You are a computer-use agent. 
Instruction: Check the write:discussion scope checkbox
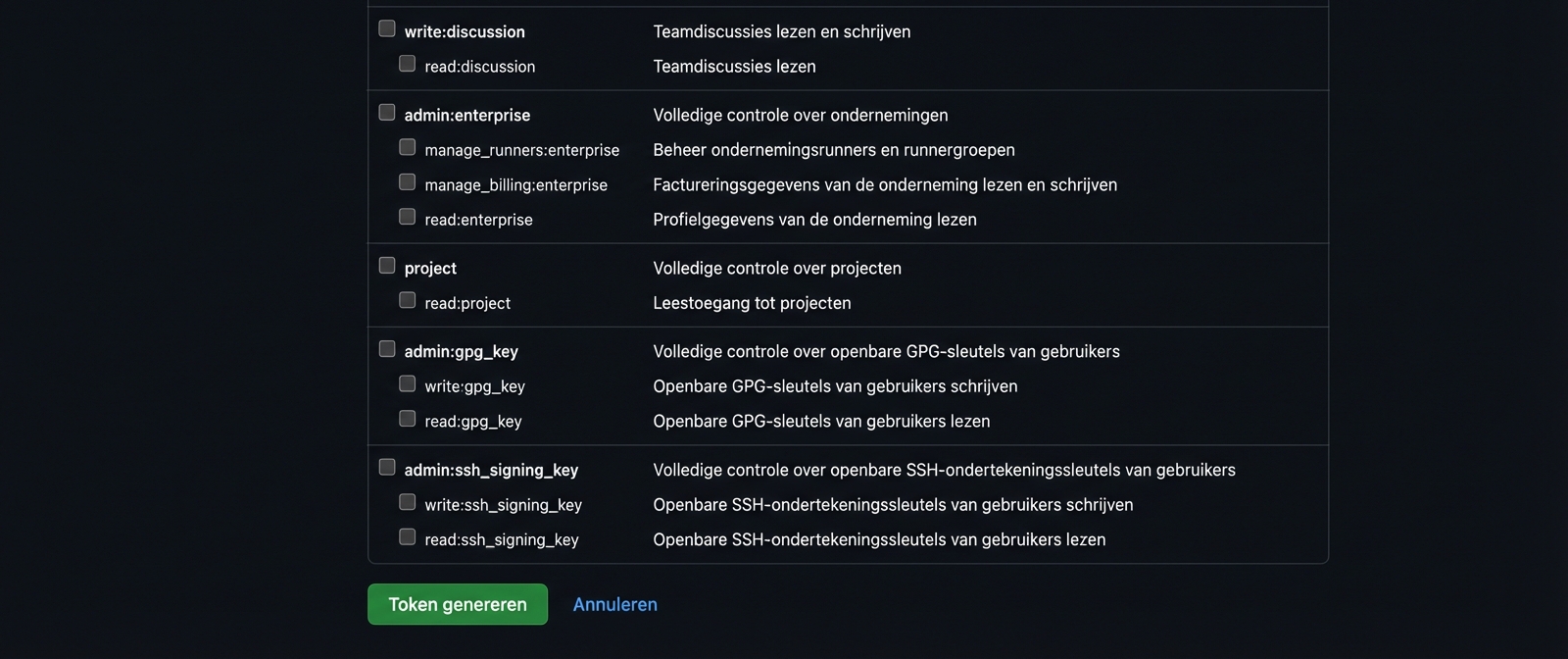[387, 29]
